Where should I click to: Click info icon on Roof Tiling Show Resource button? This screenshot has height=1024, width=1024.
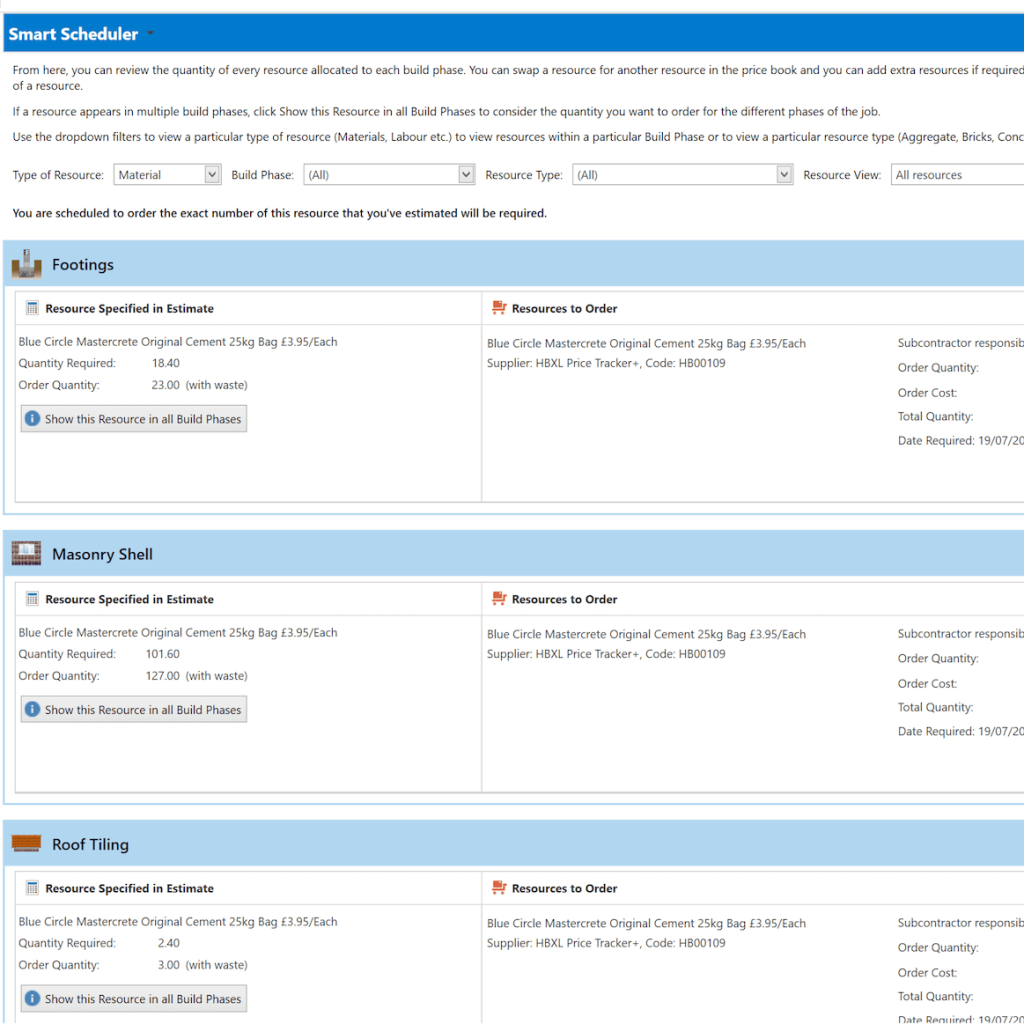point(32,999)
